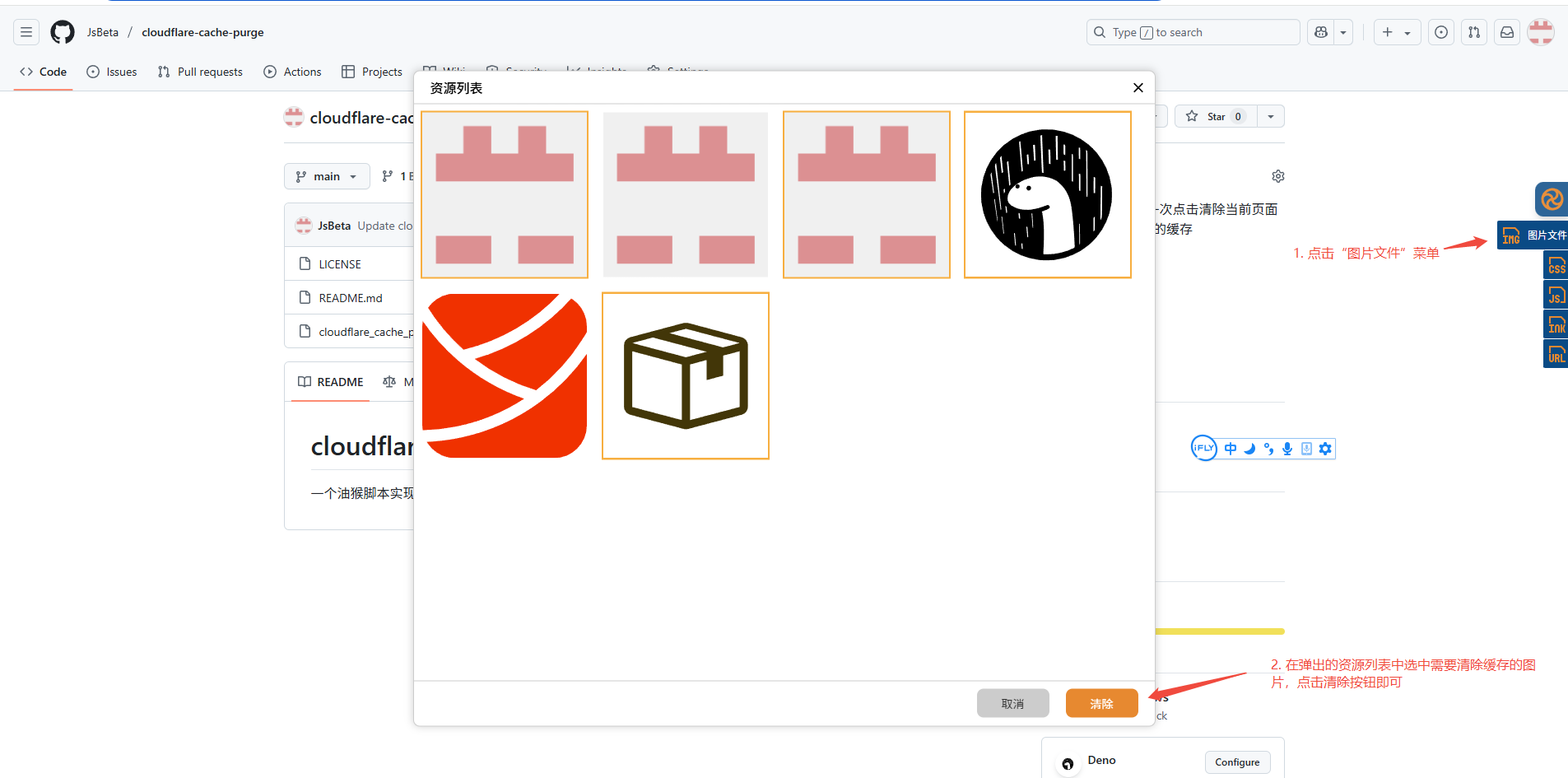Viewport: 1568px width, 778px height.
Task: Star the repository
Action: 1216,116
